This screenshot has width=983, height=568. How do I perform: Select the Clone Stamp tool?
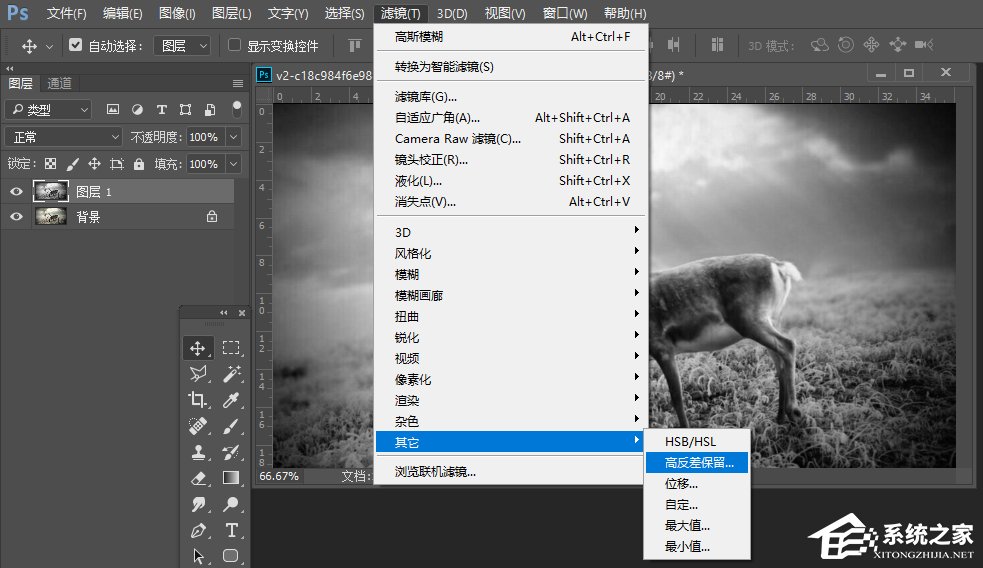pyautogui.click(x=198, y=452)
